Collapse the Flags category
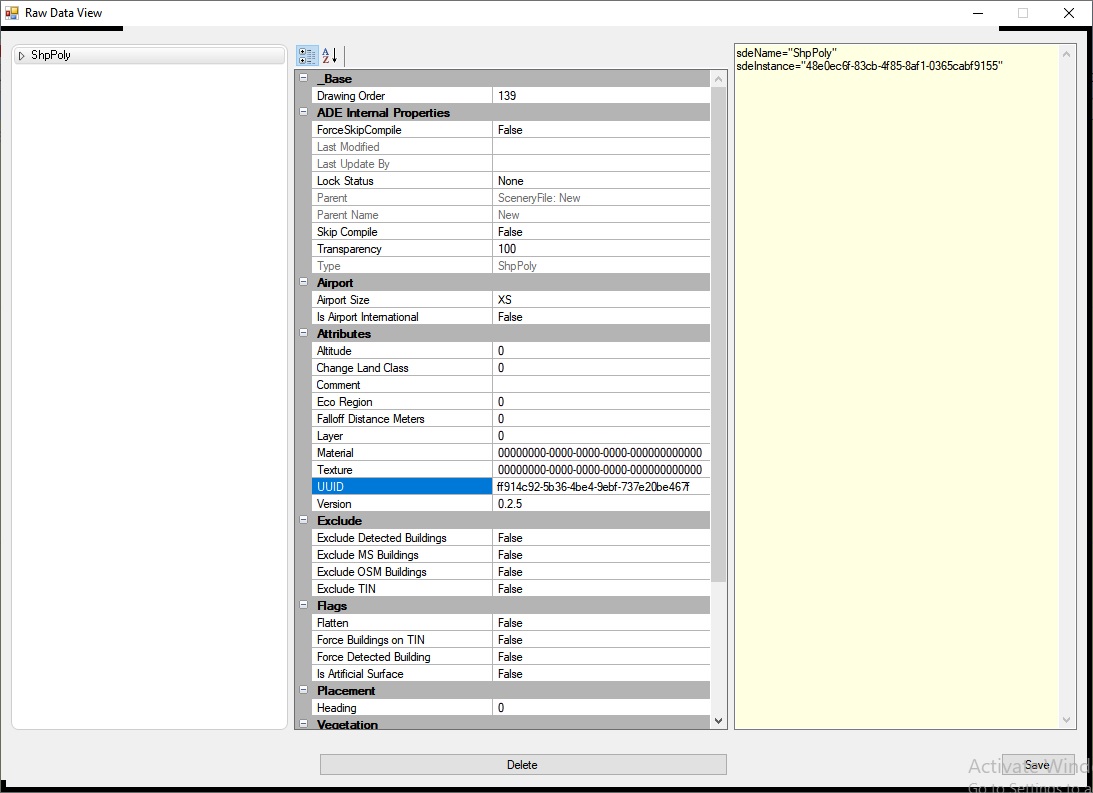Image resolution: width=1093 pixels, height=793 pixels. pos(303,605)
